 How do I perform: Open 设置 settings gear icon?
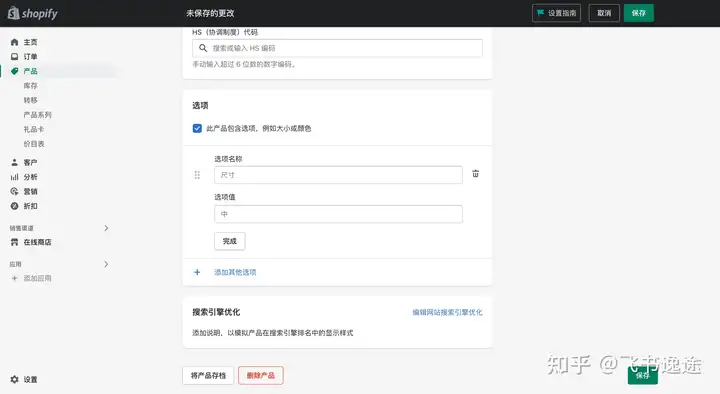click(x=14, y=379)
